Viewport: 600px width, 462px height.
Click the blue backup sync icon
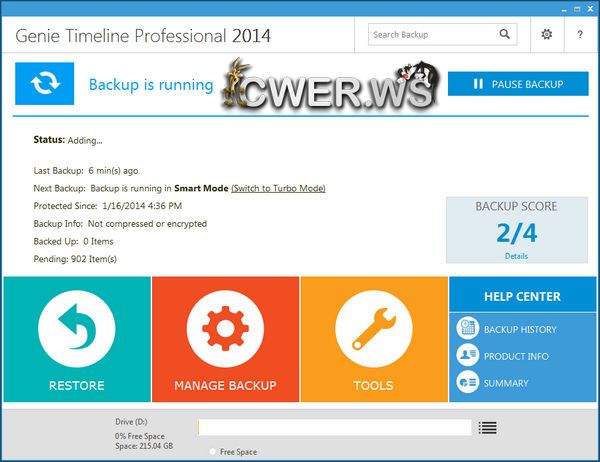(45, 83)
